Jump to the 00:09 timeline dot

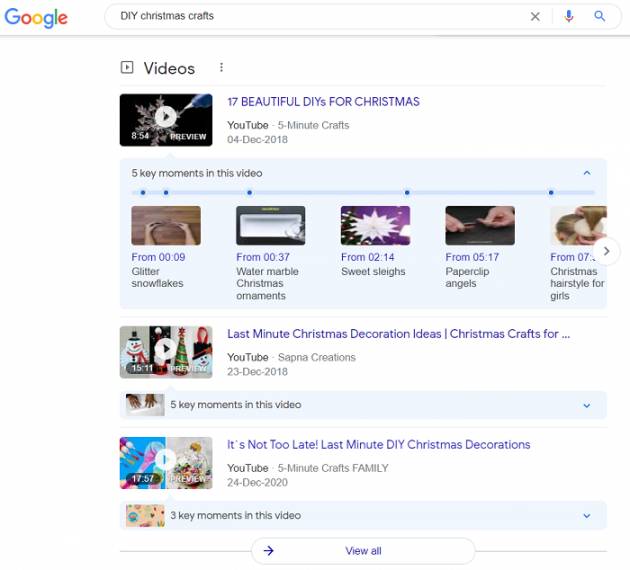(143, 192)
